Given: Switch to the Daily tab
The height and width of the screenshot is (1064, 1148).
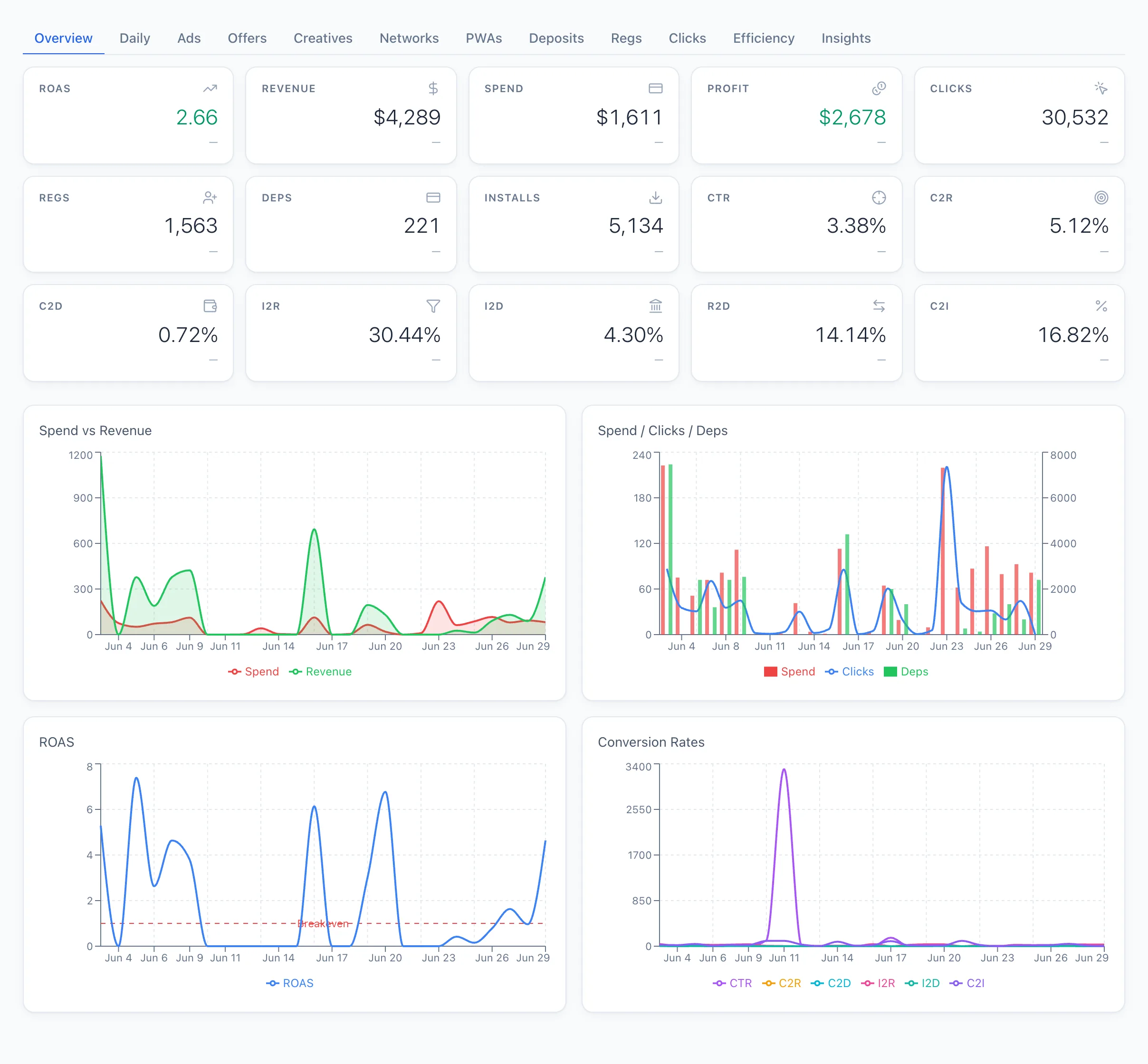Looking at the screenshot, I should click(135, 38).
